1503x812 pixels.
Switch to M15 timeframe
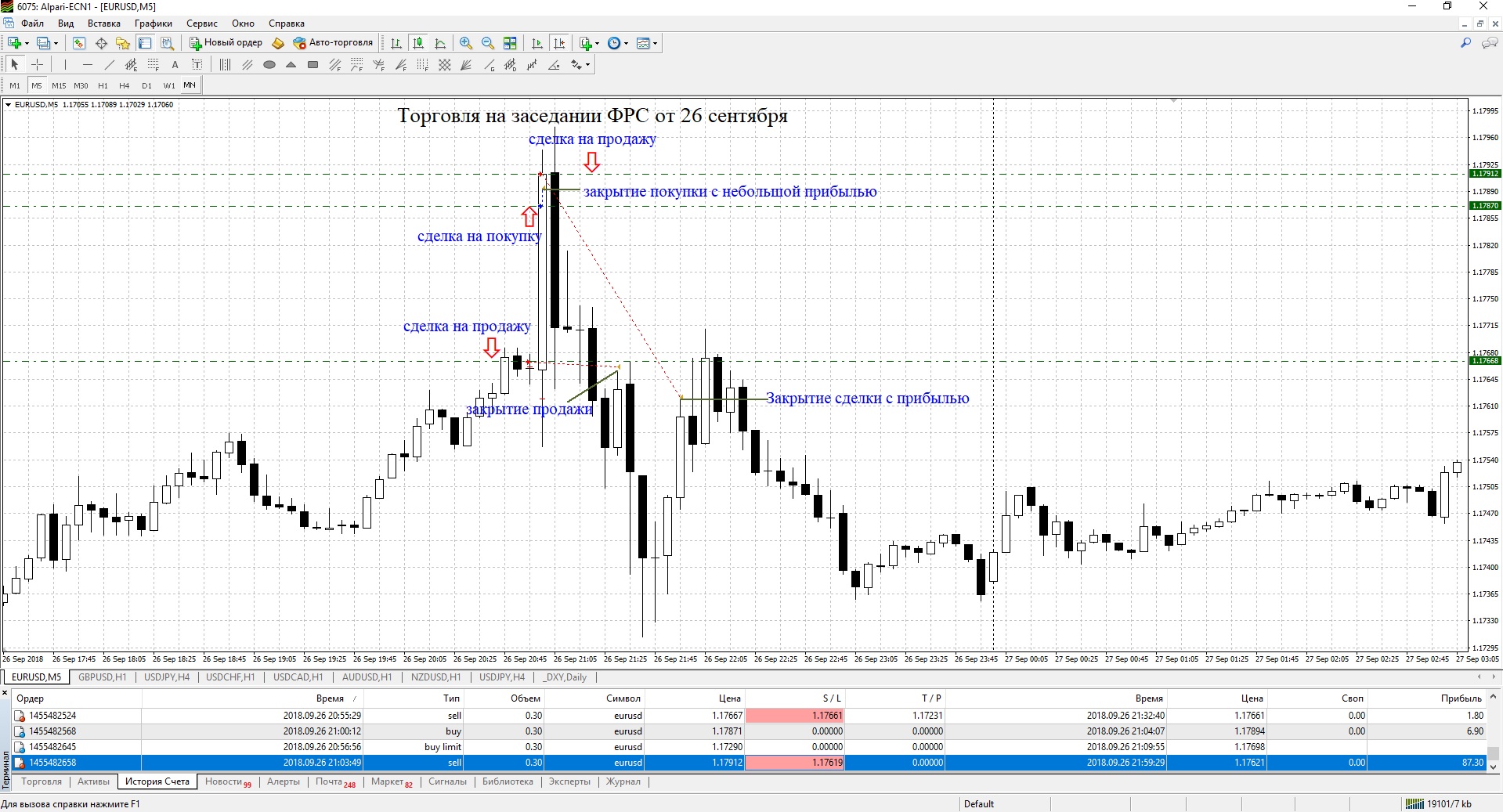click(59, 85)
